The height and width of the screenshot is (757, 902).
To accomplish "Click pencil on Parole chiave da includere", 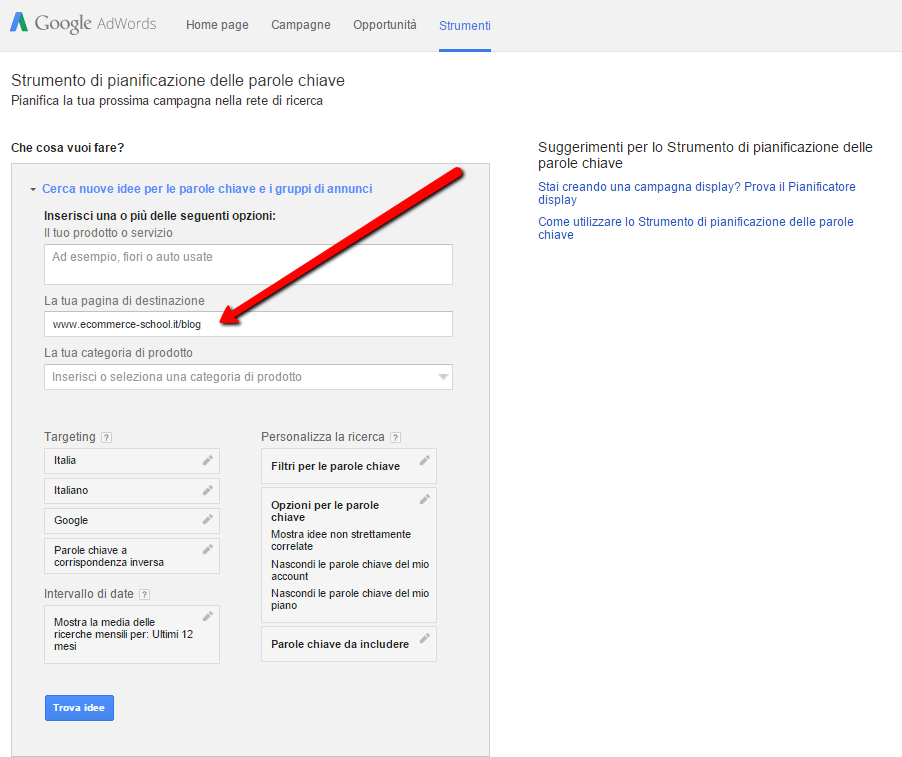I will 425,638.
